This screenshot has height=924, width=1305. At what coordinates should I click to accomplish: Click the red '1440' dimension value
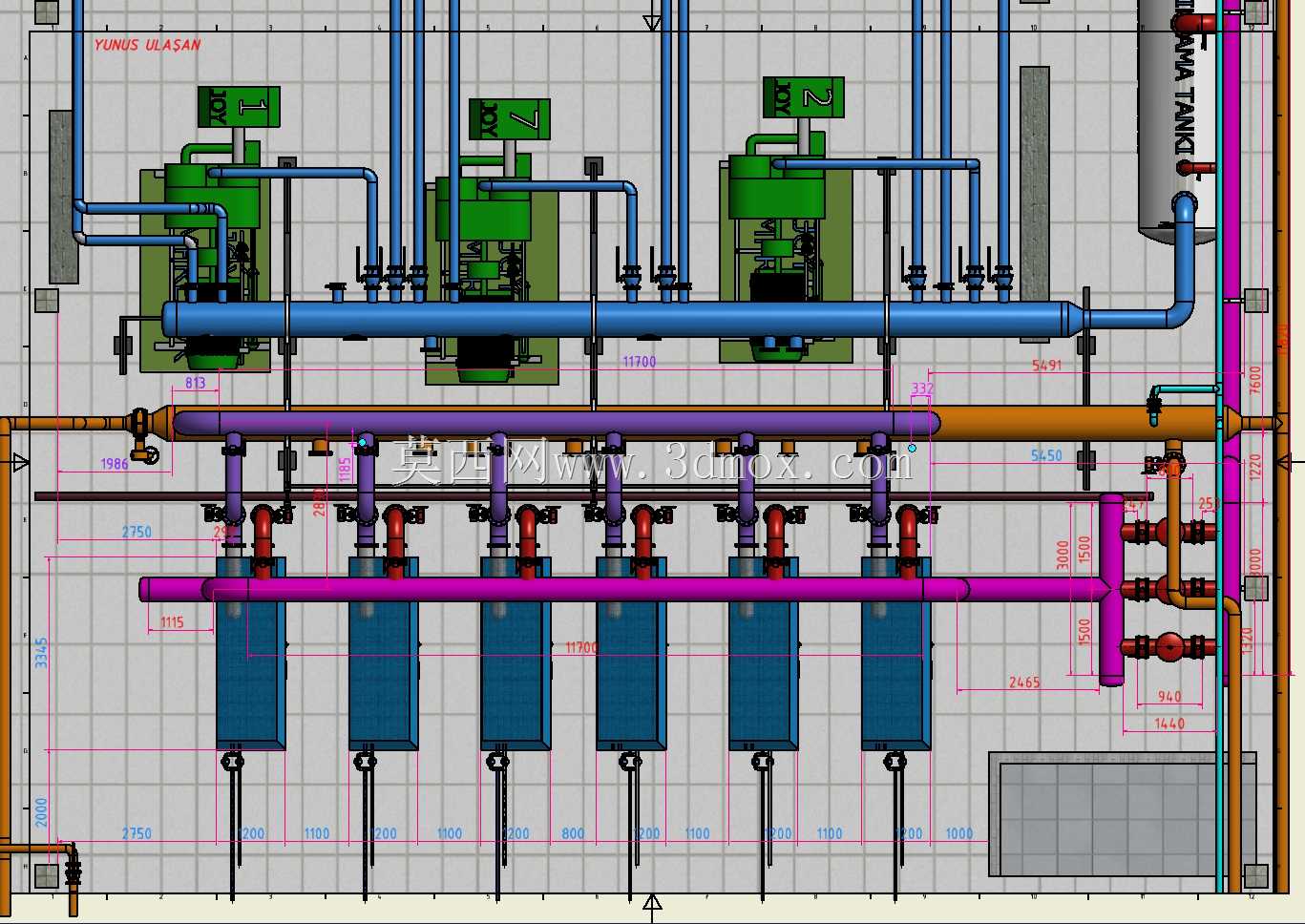coord(1169,724)
